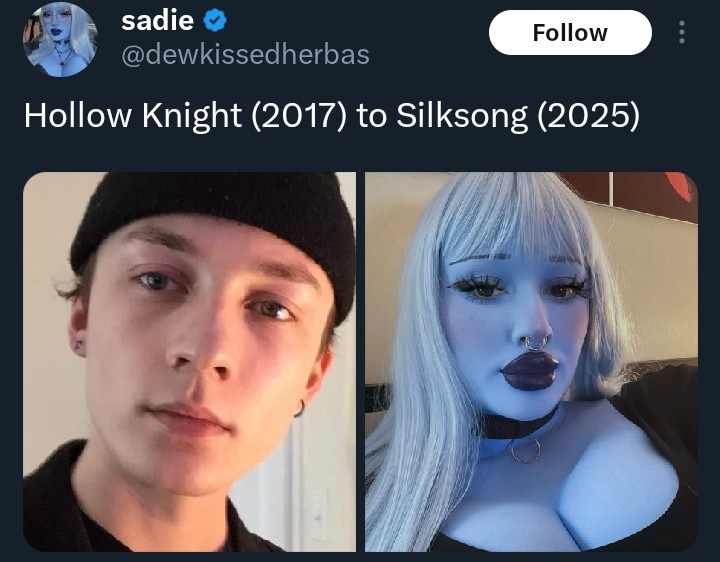Image resolution: width=720 pixels, height=562 pixels.
Task: Click the word Silksong in the tweet
Action: click(x=462, y=116)
